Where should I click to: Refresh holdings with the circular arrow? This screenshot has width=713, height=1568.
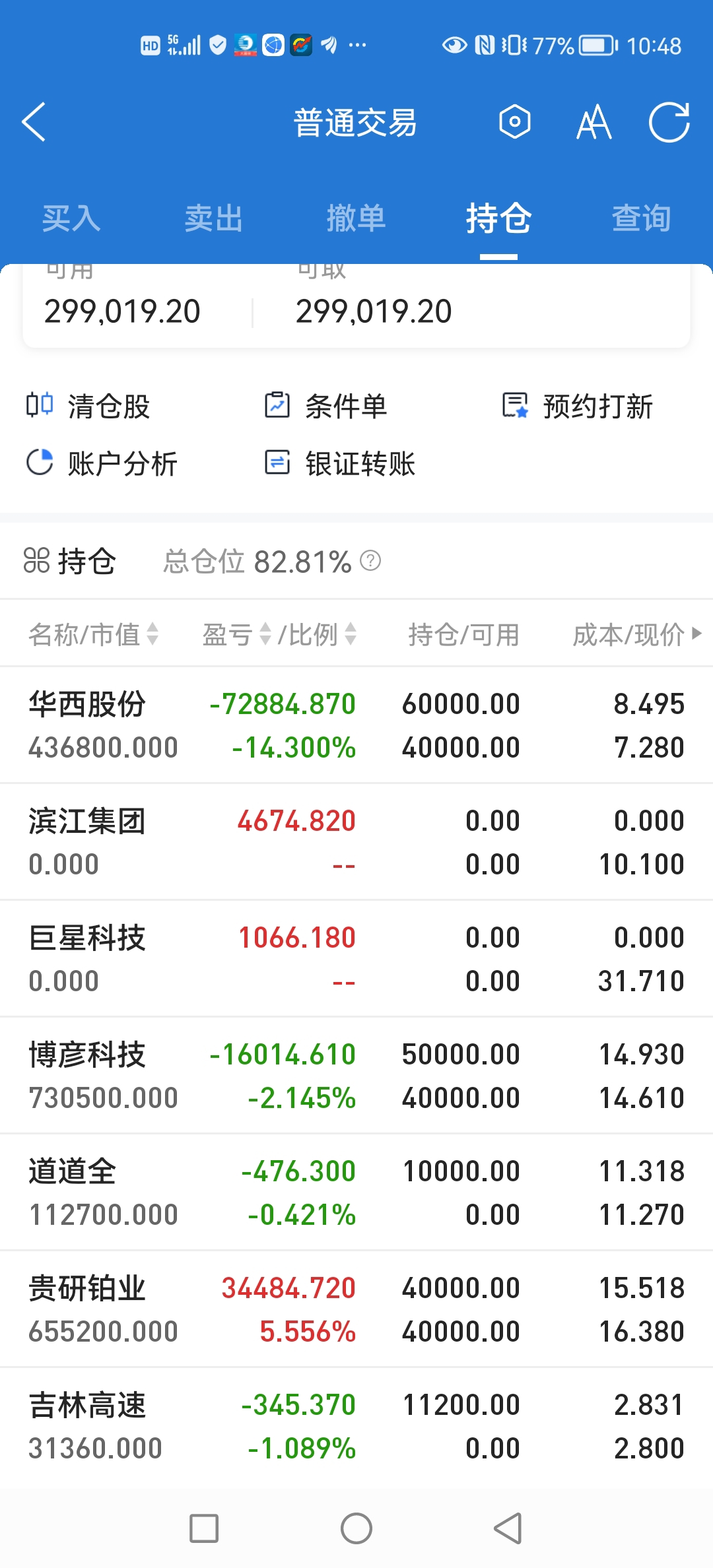(x=669, y=122)
